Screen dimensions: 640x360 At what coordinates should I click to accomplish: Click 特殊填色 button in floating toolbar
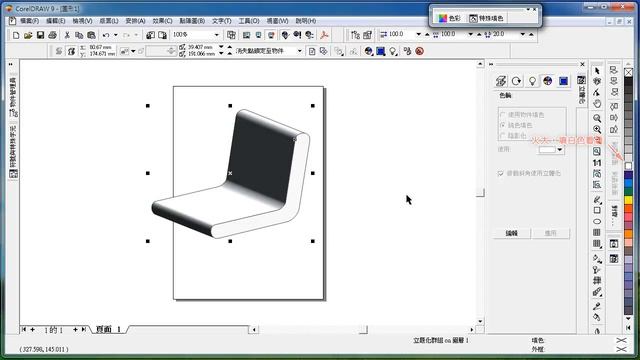pos(486,18)
